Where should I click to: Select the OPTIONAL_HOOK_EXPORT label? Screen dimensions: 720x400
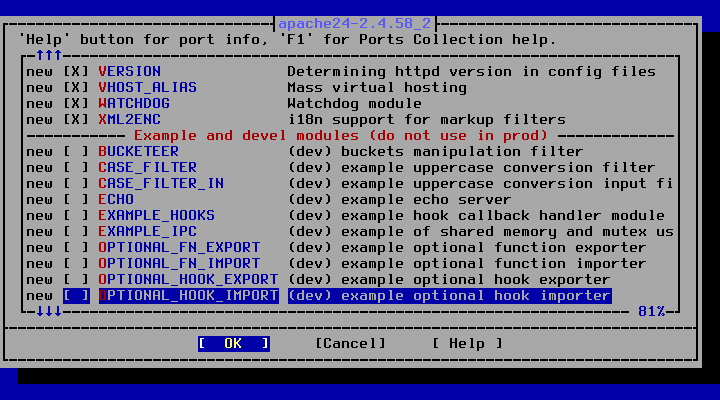(188, 280)
